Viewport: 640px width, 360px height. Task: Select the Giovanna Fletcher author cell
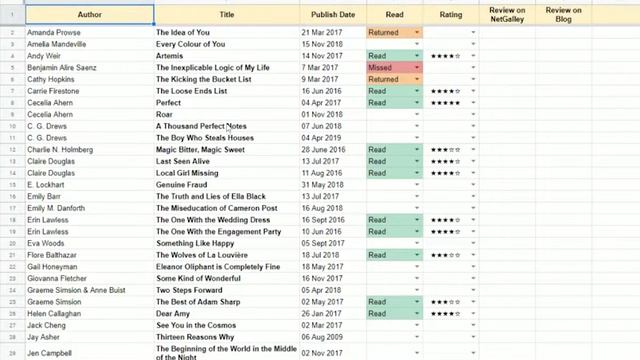click(x=89, y=278)
